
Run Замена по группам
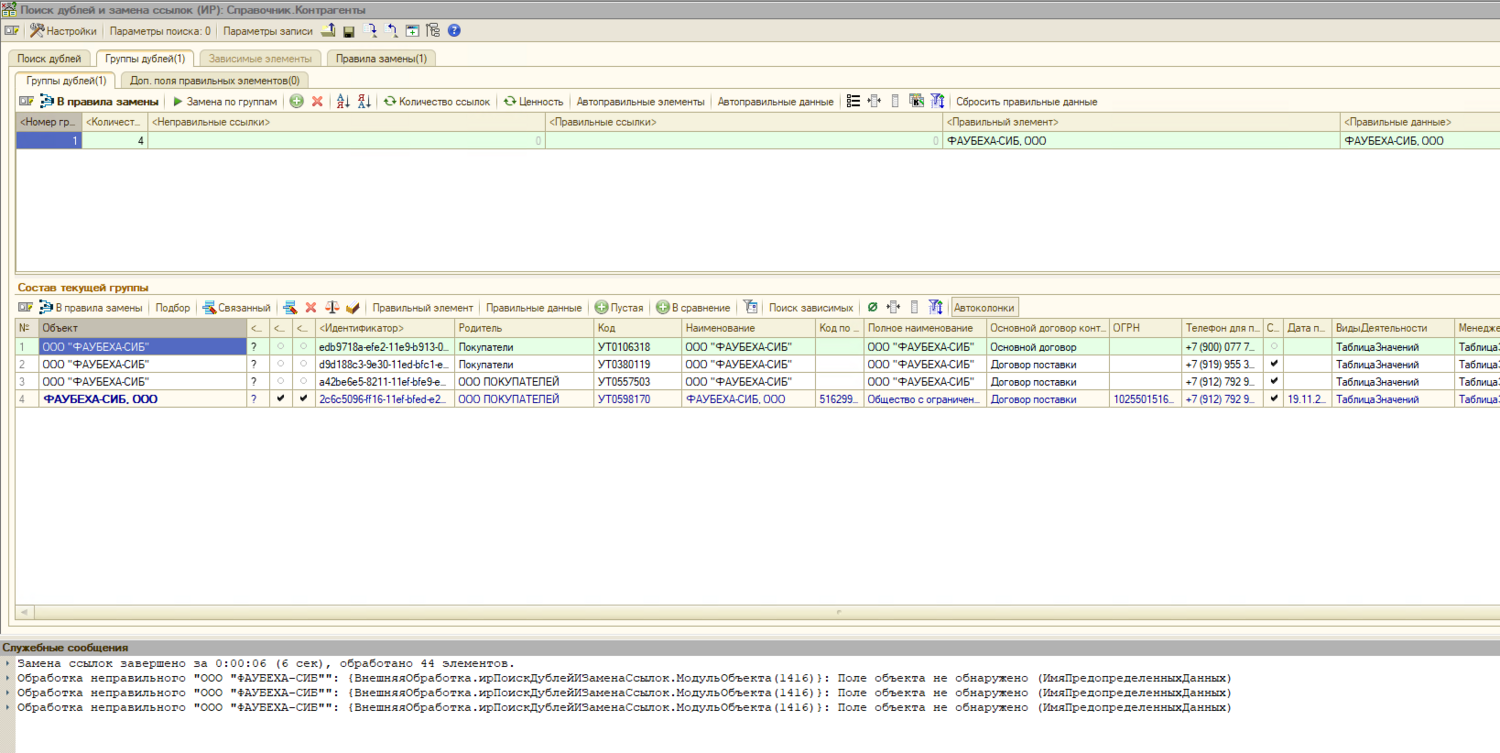coord(224,101)
